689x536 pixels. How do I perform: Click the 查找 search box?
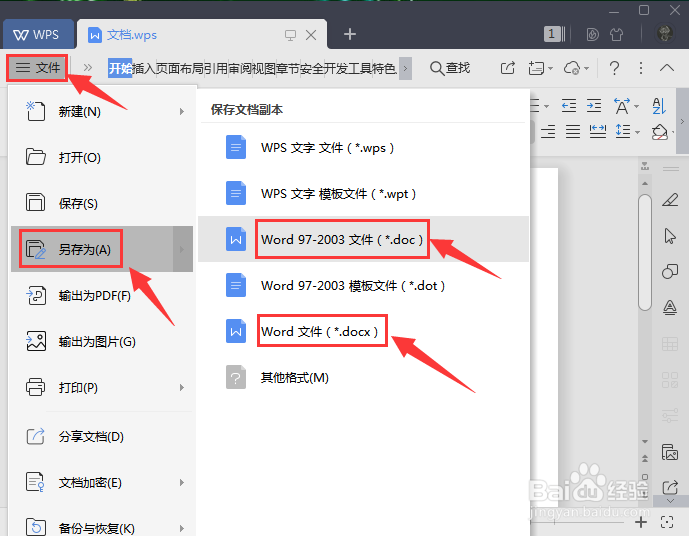pyautogui.click(x=450, y=68)
